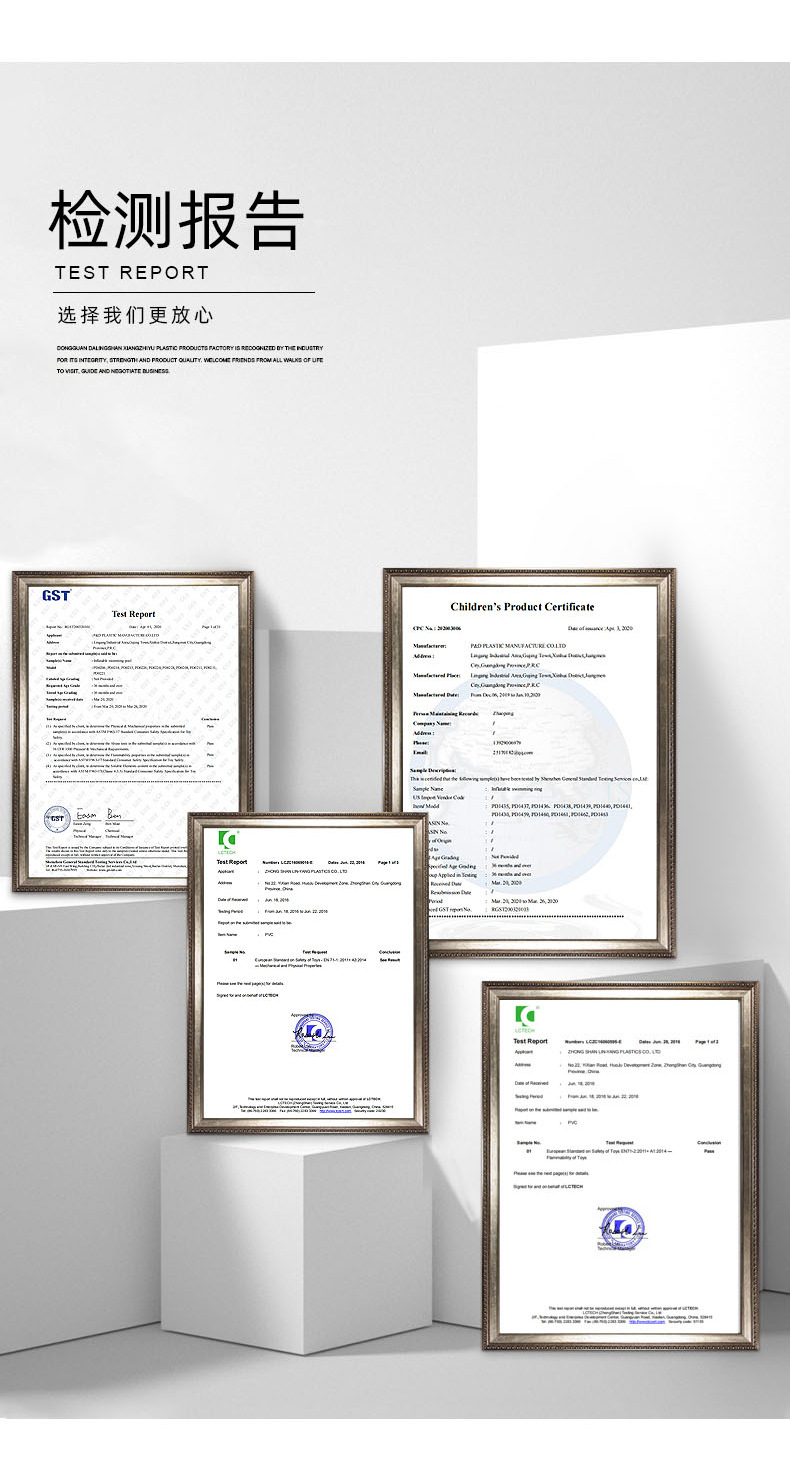Image resolution: width=790 pixels, height=1477 pixels.
Task: Click the blue approval stamp on the Page 1 of 3 report
Action: pyautogui.click(x=314, y=1031)
